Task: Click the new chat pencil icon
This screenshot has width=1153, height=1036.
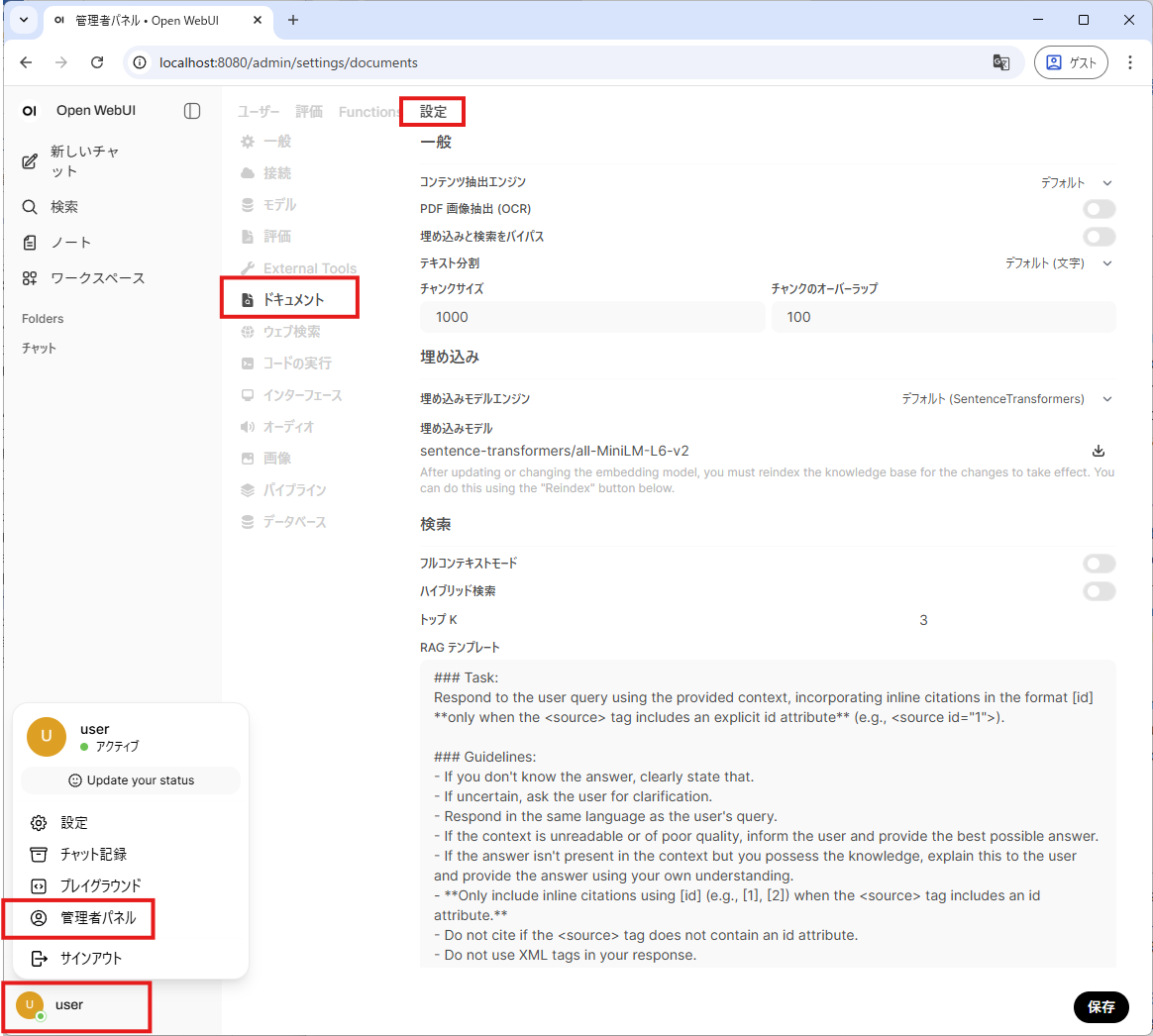Action: click(x=31, y=161)
